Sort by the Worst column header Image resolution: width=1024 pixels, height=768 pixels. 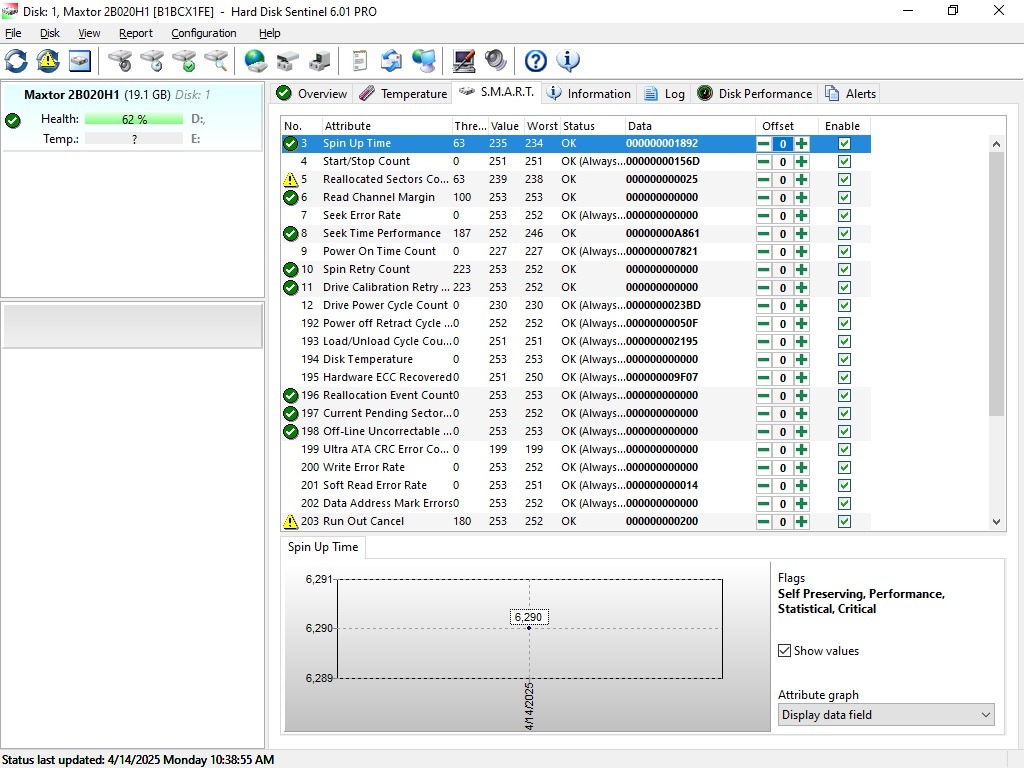coord(542,126)
